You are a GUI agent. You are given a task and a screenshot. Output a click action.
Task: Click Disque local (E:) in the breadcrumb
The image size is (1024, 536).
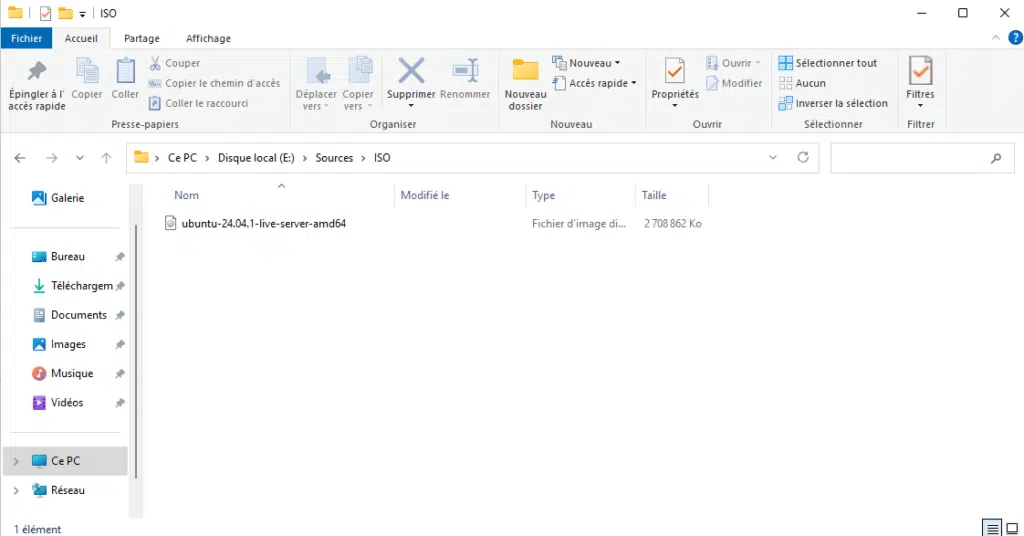tap(256, 158)
